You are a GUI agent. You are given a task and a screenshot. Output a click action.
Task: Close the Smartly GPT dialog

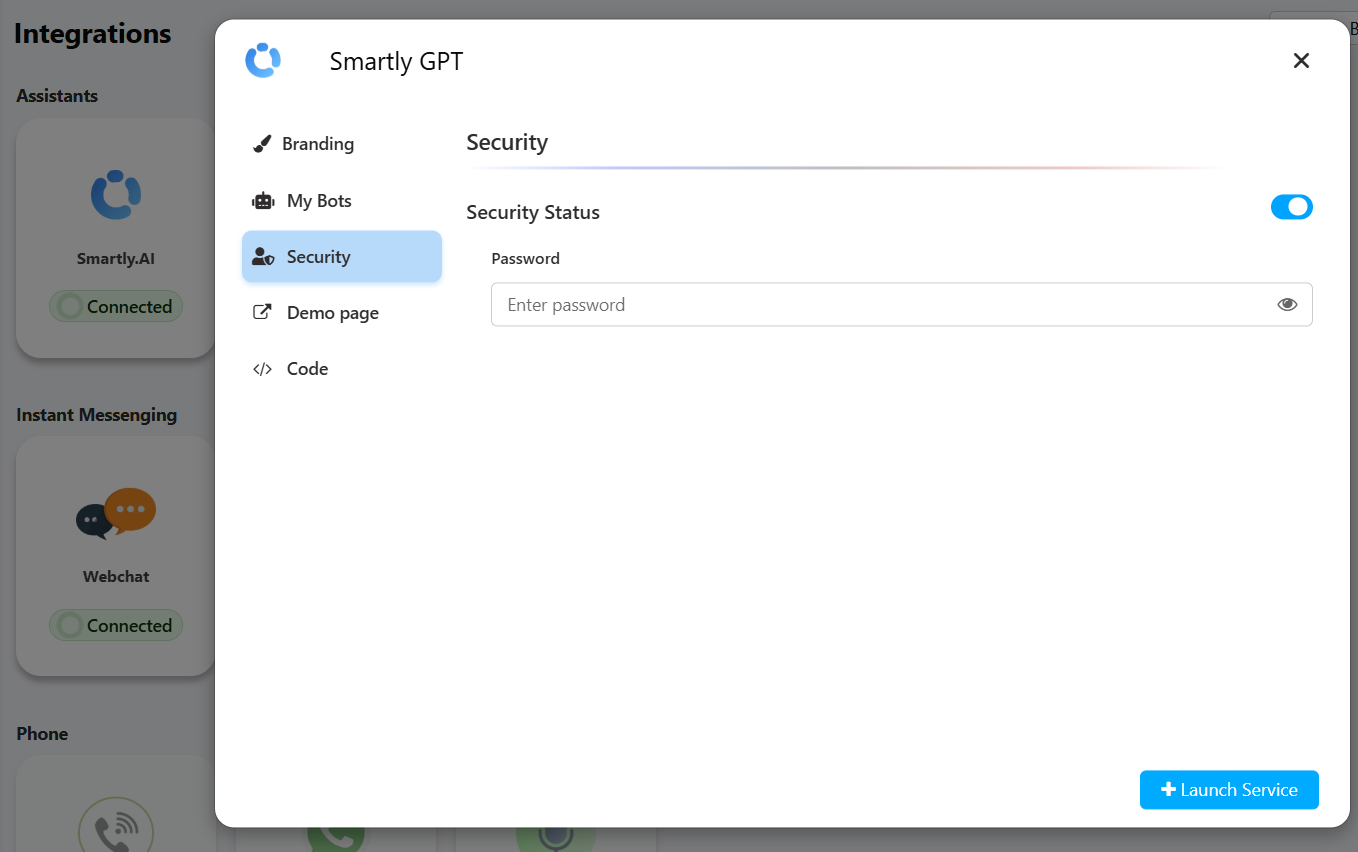[x=1301, y=61]
